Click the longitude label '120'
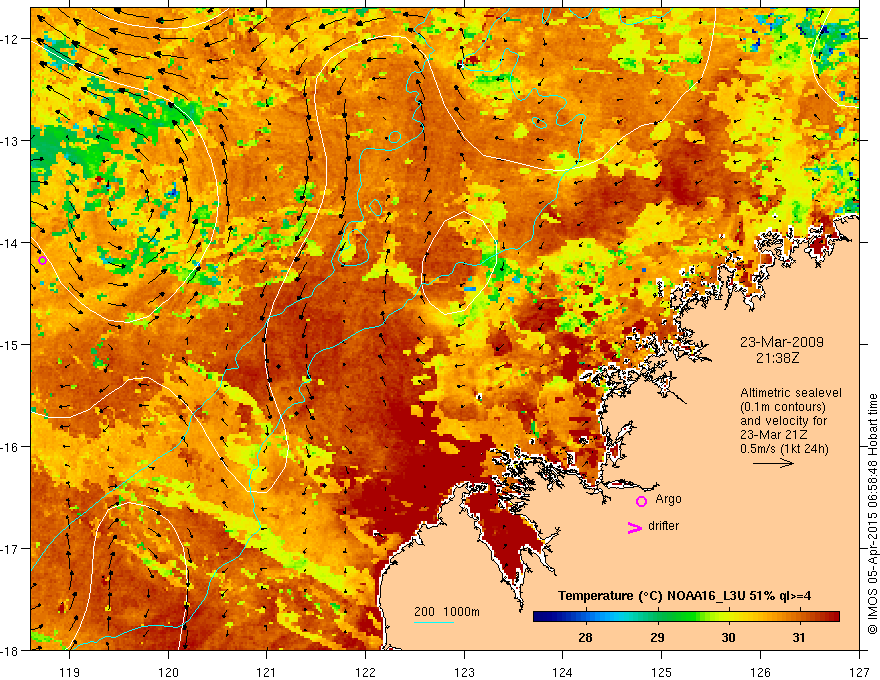Viewport: 880px width, 680px height. tap(168, 672)
